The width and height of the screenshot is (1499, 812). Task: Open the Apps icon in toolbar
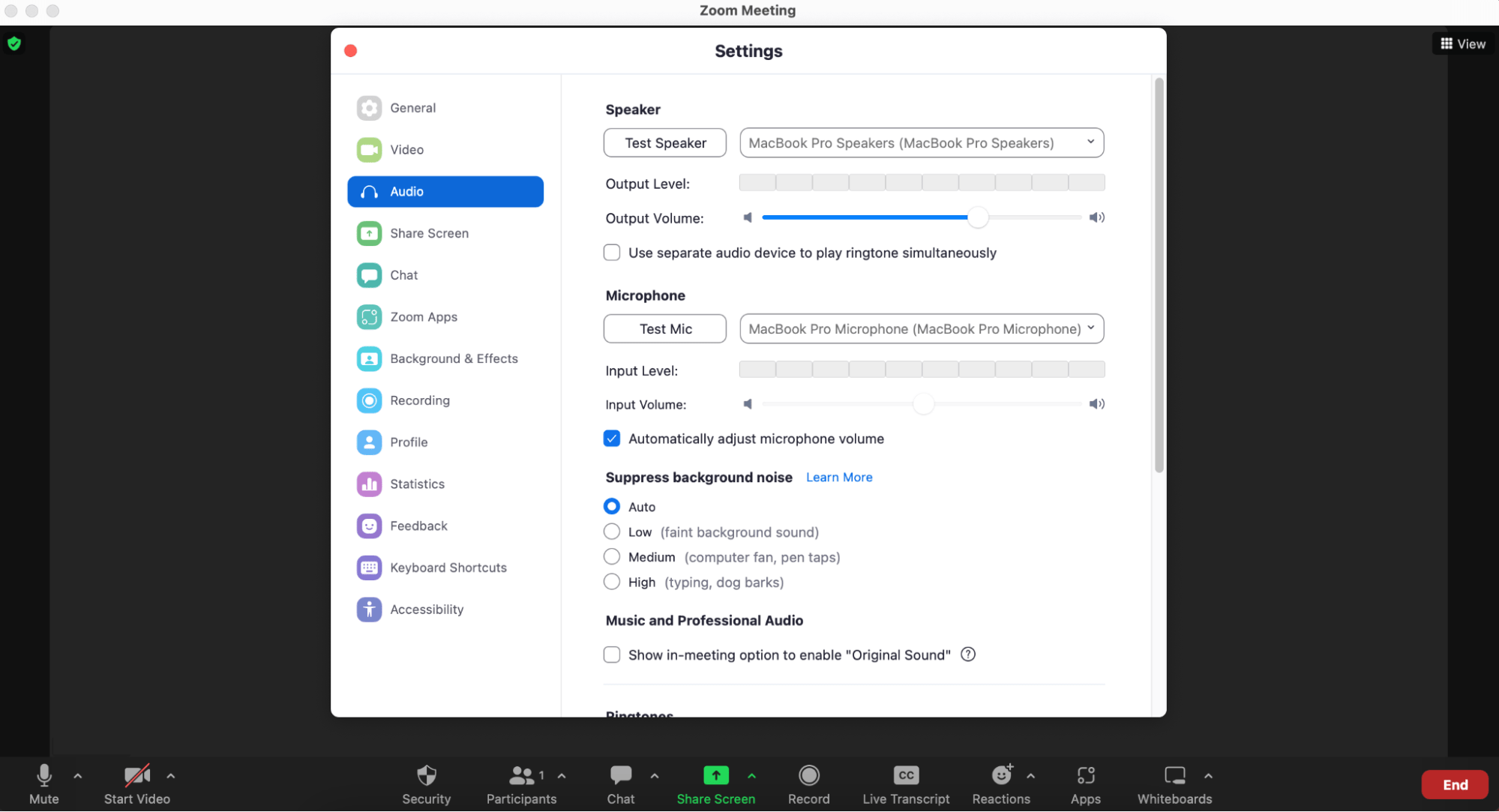1085,775
